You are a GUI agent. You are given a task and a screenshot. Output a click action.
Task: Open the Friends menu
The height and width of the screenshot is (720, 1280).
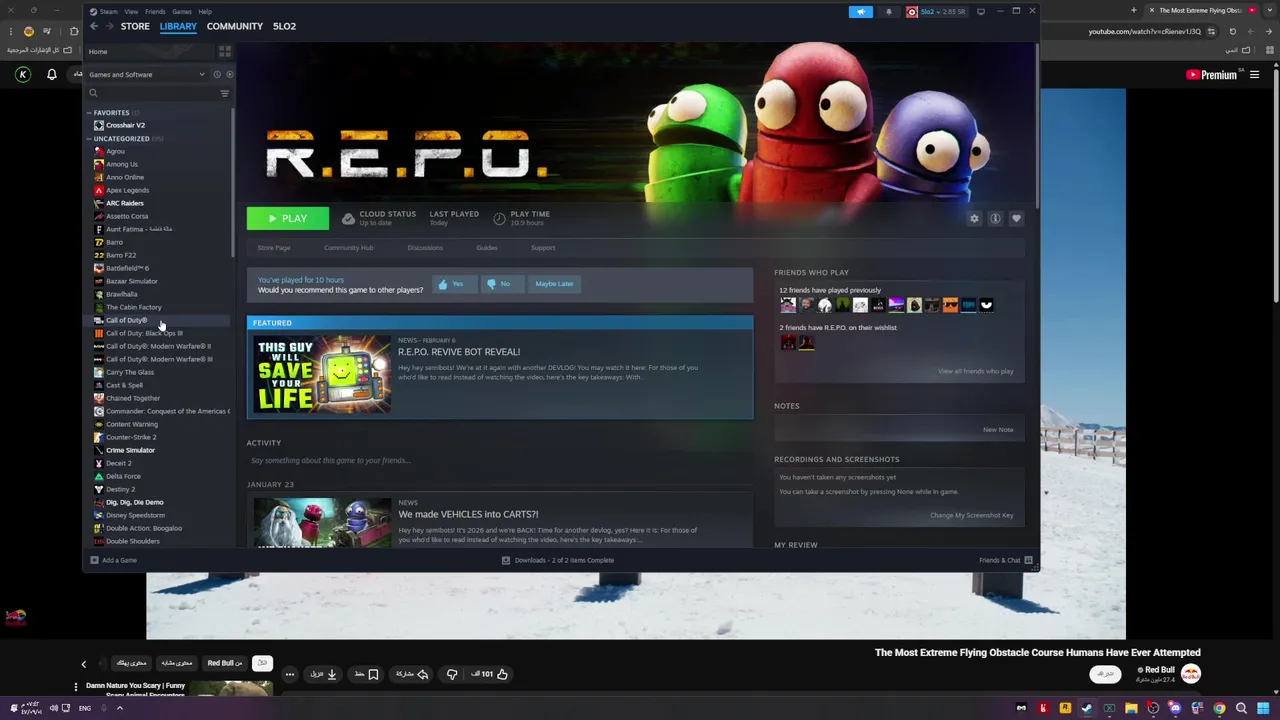pyautogui.click(x=155, y=12)
